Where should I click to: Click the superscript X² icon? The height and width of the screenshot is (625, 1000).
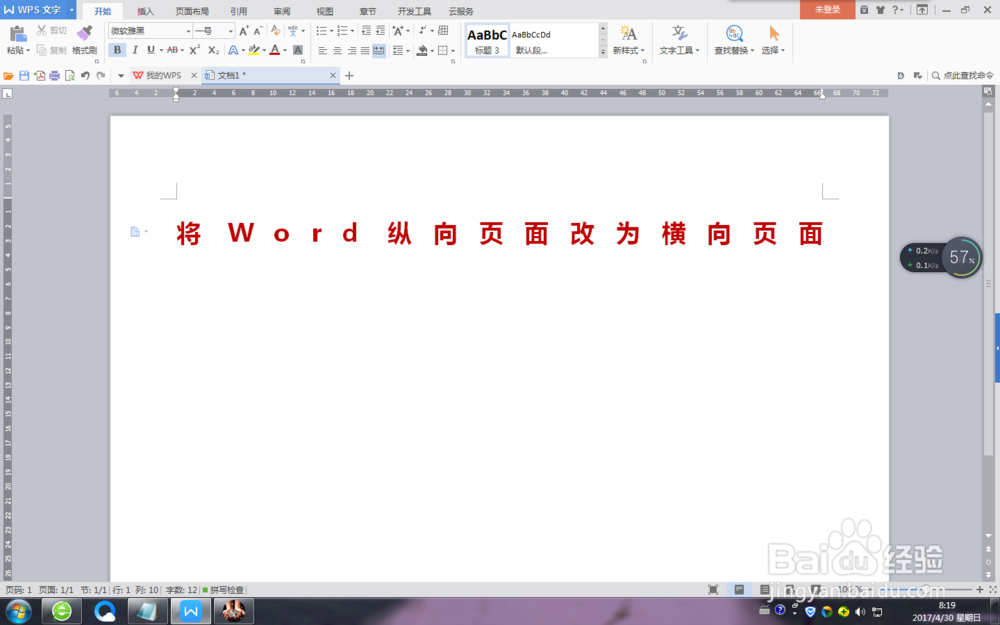[195, 49]
